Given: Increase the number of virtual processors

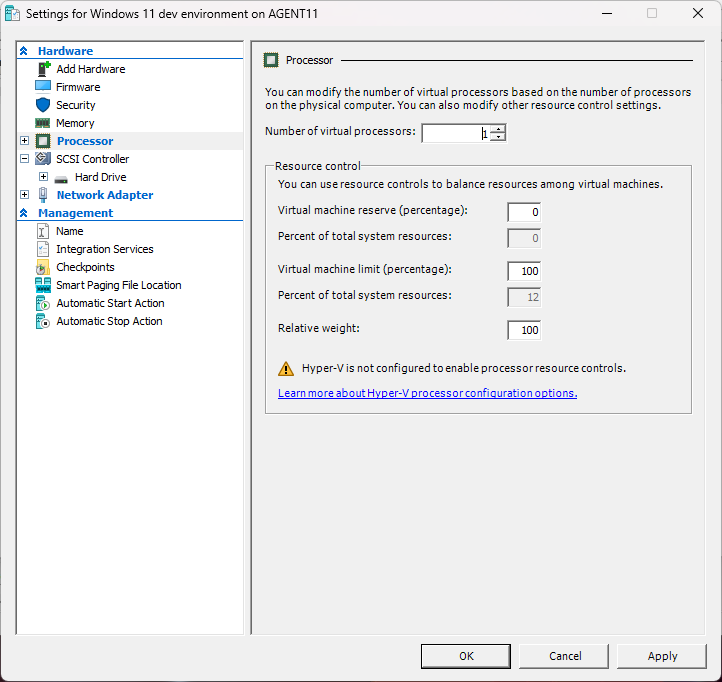Looking at the screenshot, I should [x=498, y=129].
